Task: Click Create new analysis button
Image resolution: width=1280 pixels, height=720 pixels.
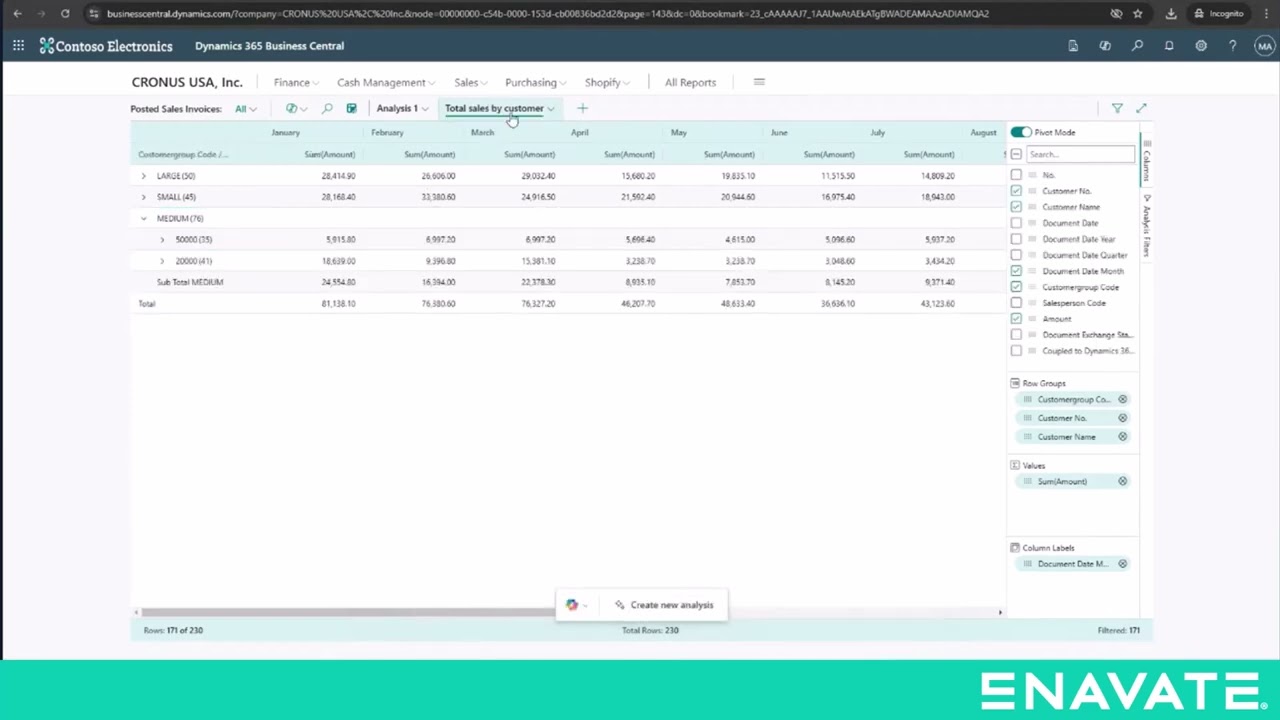Action: point(664,605)
